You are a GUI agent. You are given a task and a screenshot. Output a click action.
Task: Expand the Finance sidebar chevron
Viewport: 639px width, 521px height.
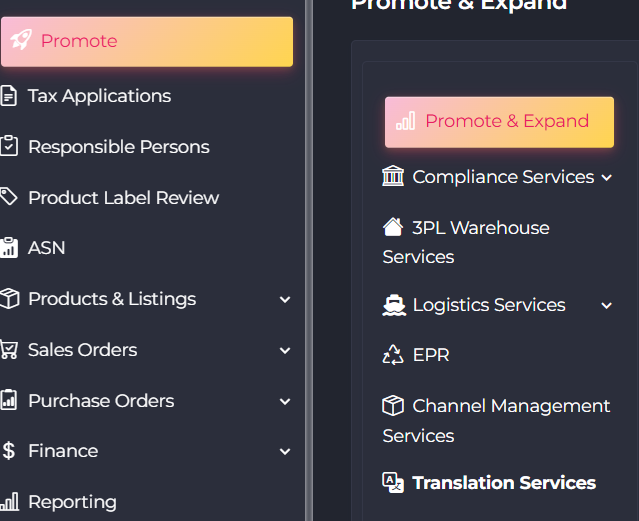pos(285,452)
